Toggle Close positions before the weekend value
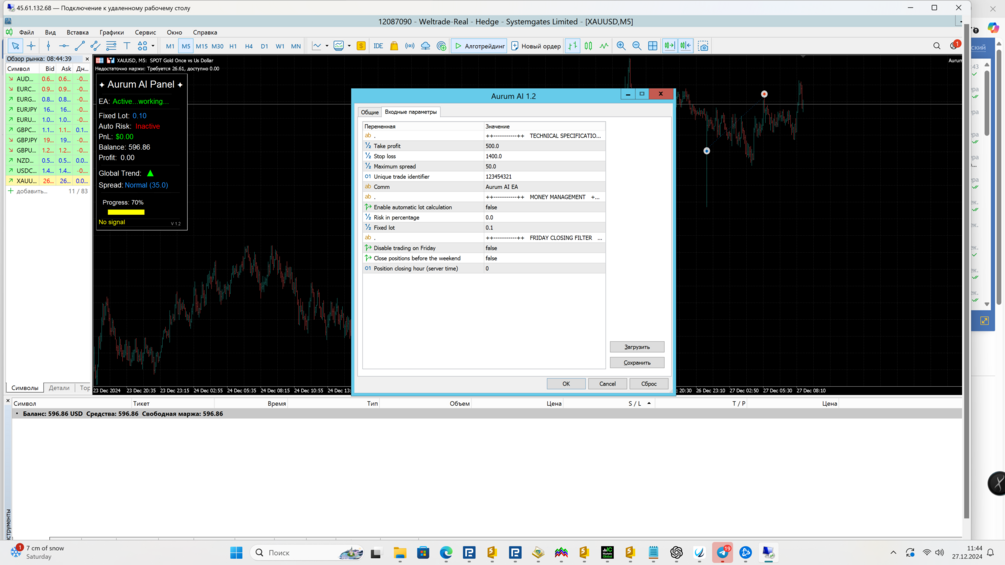 point(544,258)
